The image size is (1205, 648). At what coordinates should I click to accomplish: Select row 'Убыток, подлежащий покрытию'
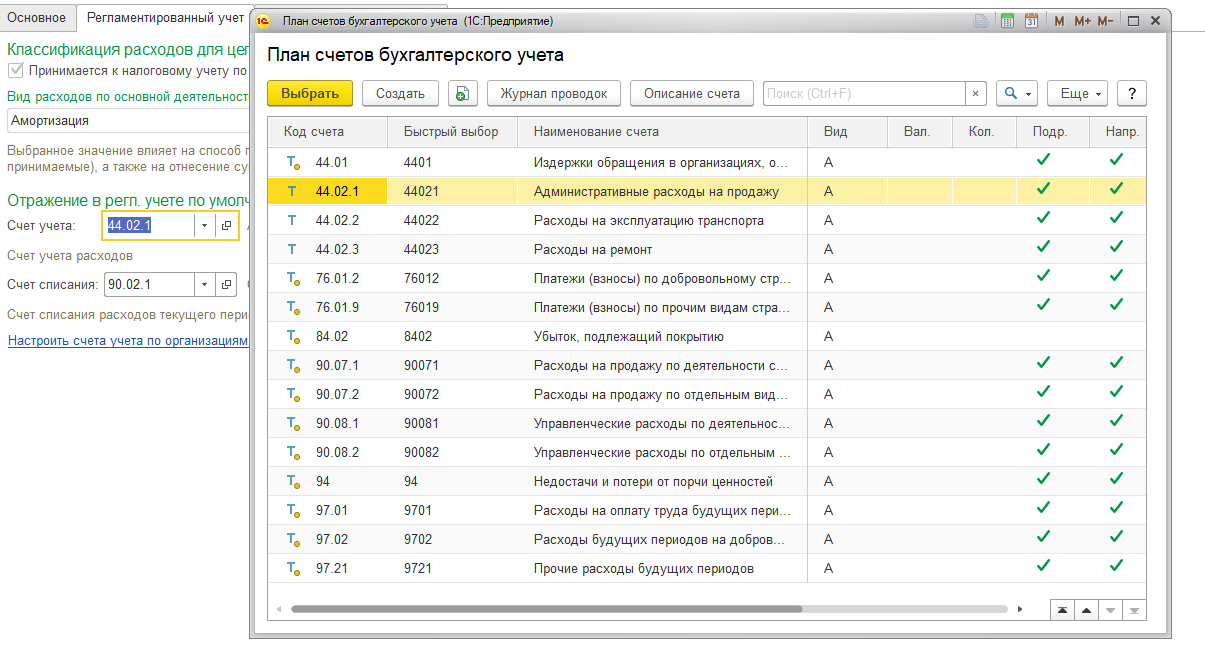707,336
